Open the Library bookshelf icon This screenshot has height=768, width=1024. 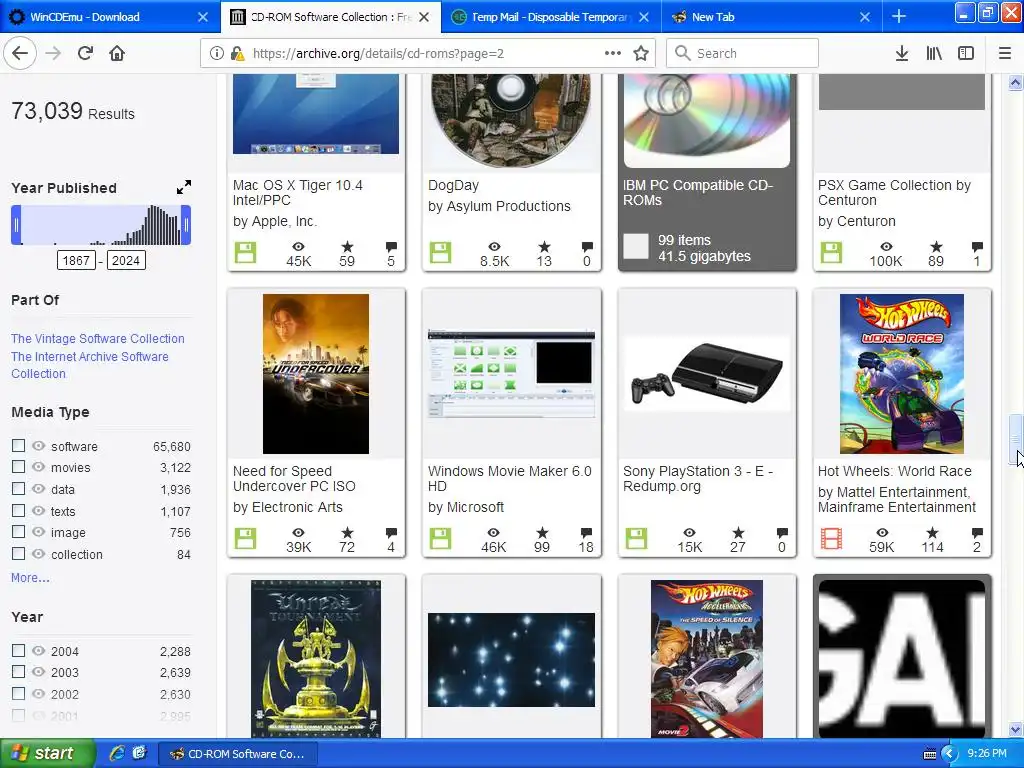pos(934,53)
